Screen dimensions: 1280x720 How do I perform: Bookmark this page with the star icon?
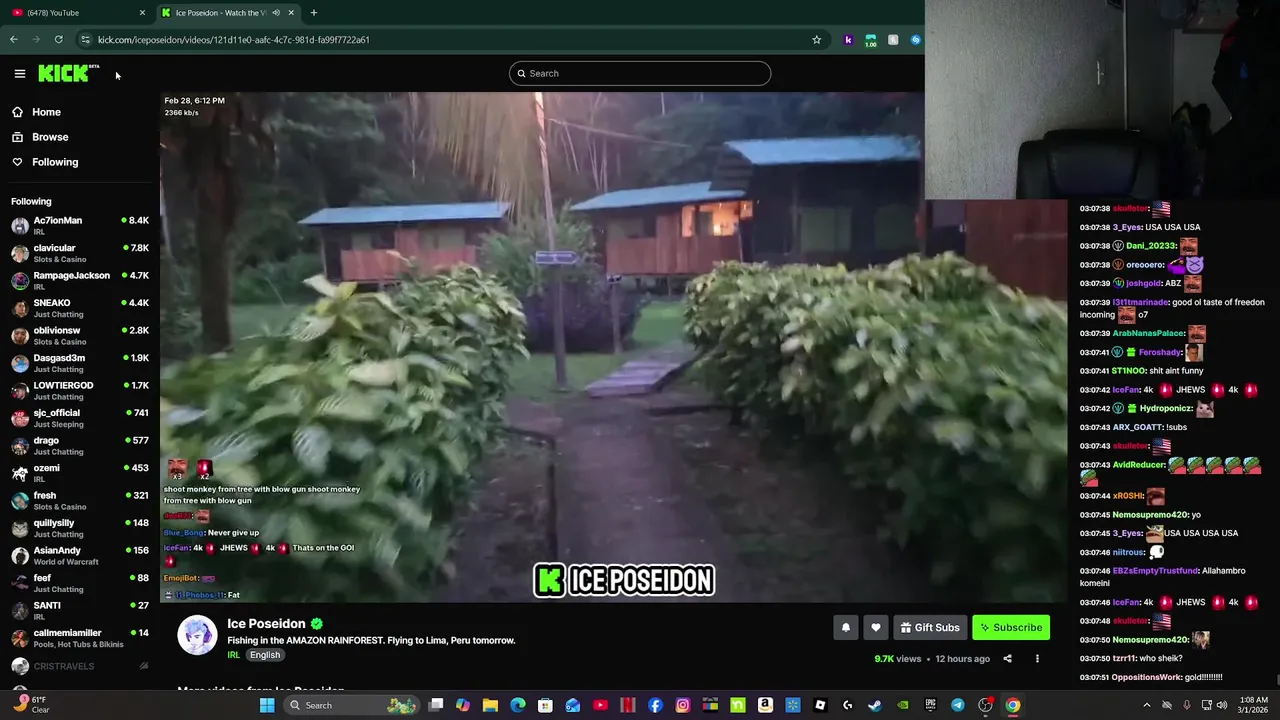(x=816, y=40)
